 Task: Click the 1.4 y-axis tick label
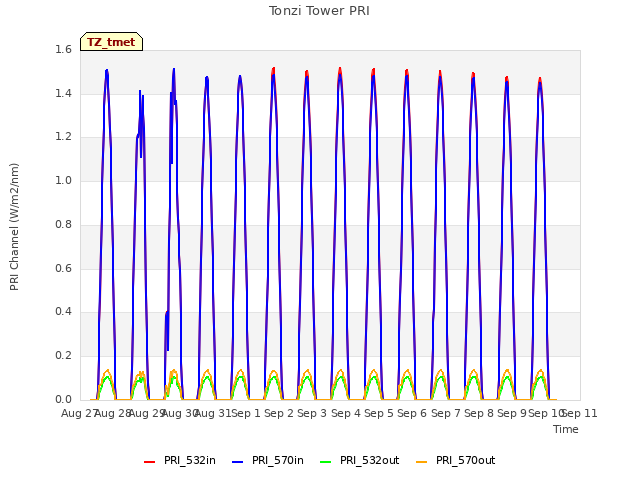63,93
